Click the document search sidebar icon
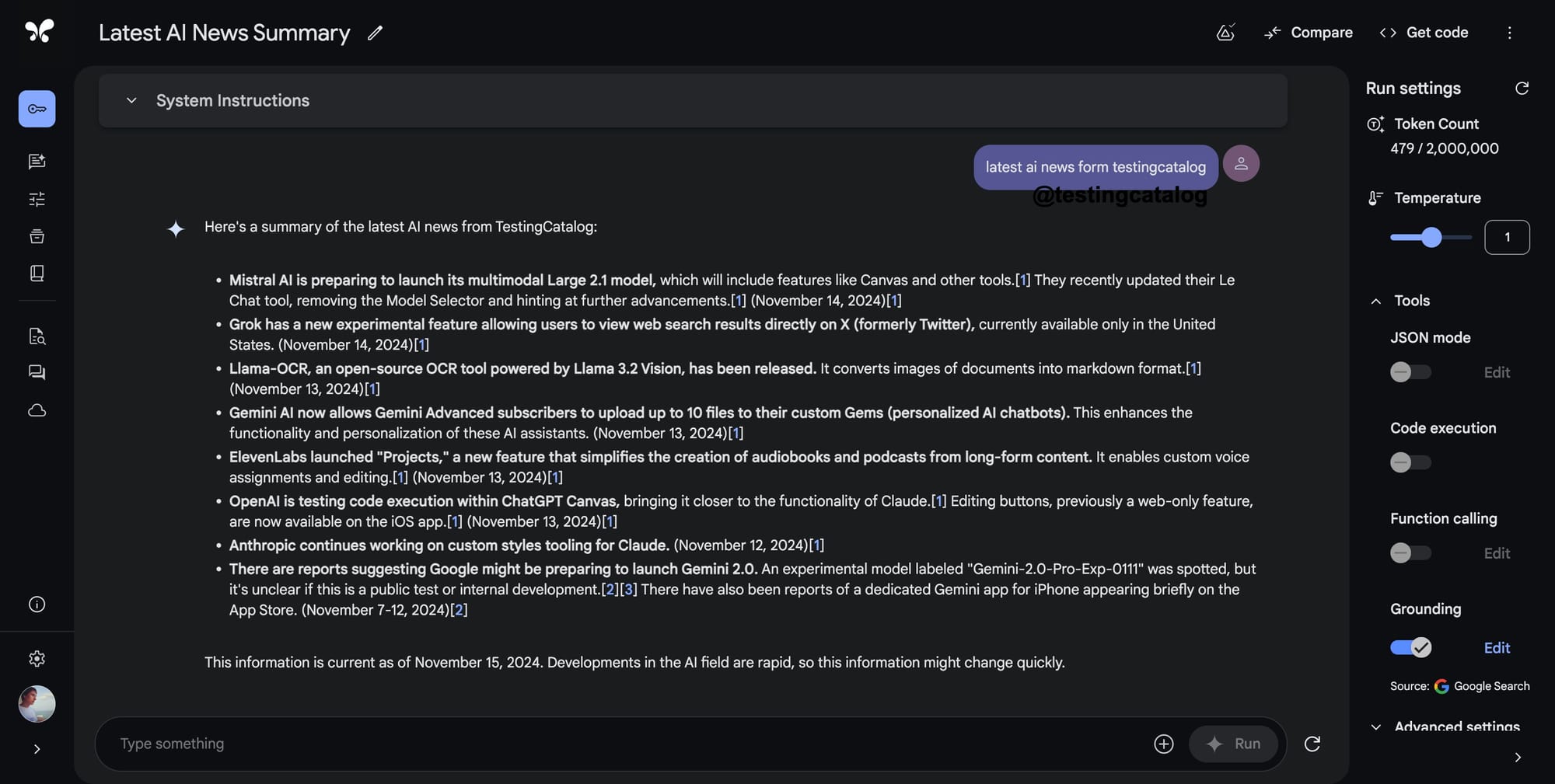This screenshot has width=1555, height=784. [x=37, y=336]
